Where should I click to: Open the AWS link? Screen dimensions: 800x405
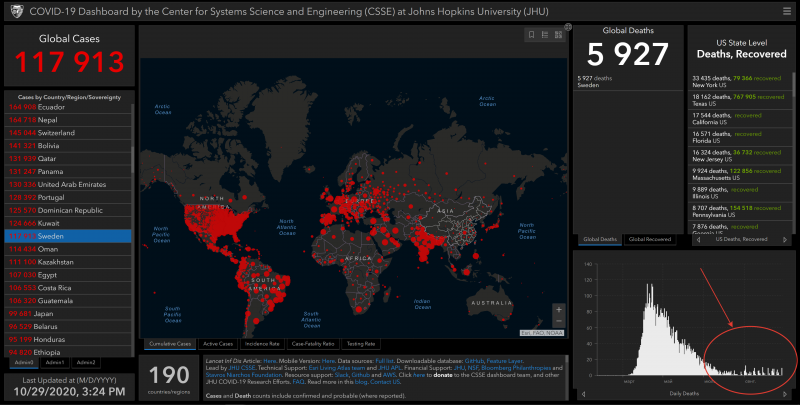[389, 375]
